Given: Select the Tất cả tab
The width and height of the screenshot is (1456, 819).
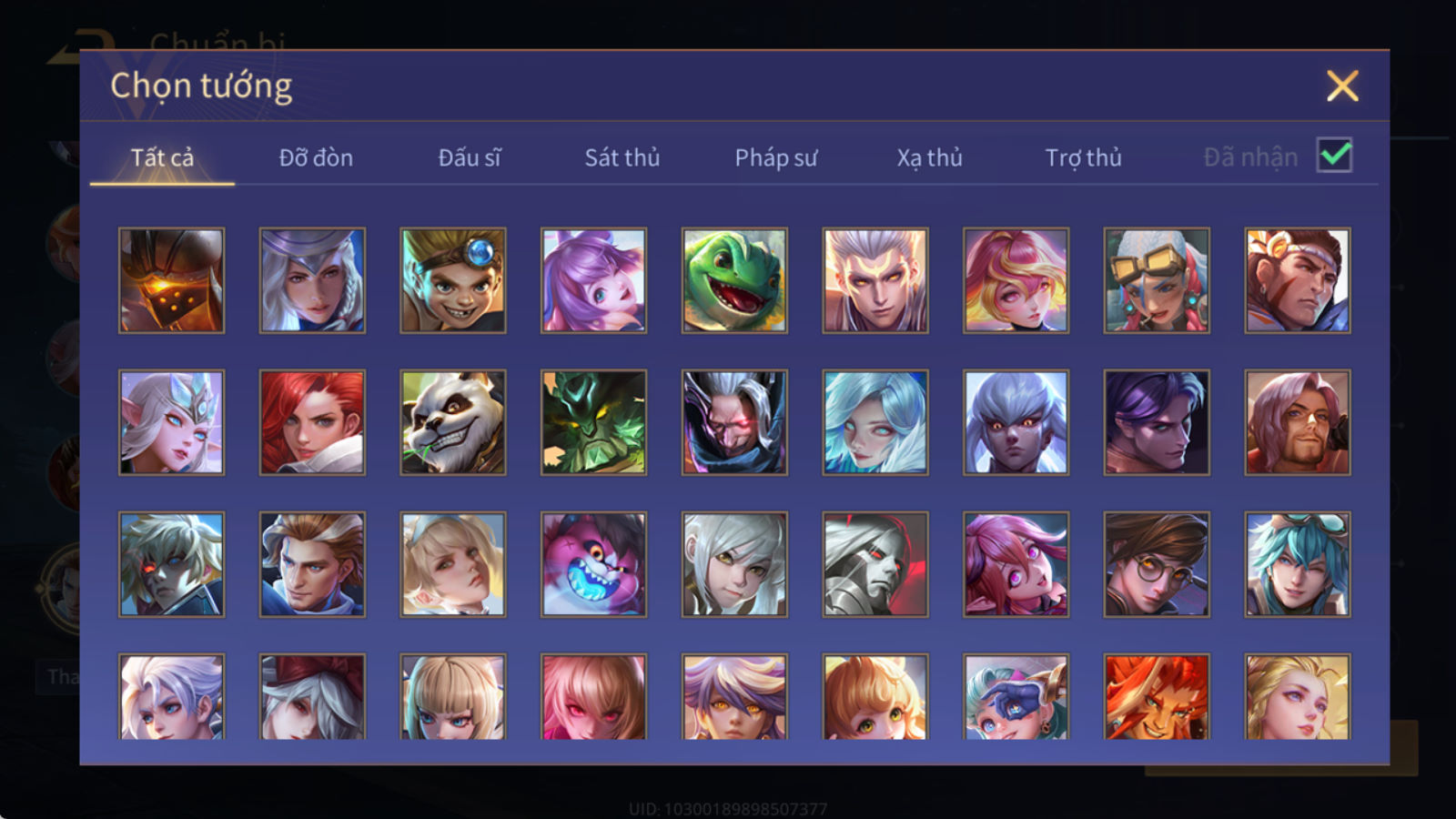Looking at the screenshot, I should coord(162,157).
